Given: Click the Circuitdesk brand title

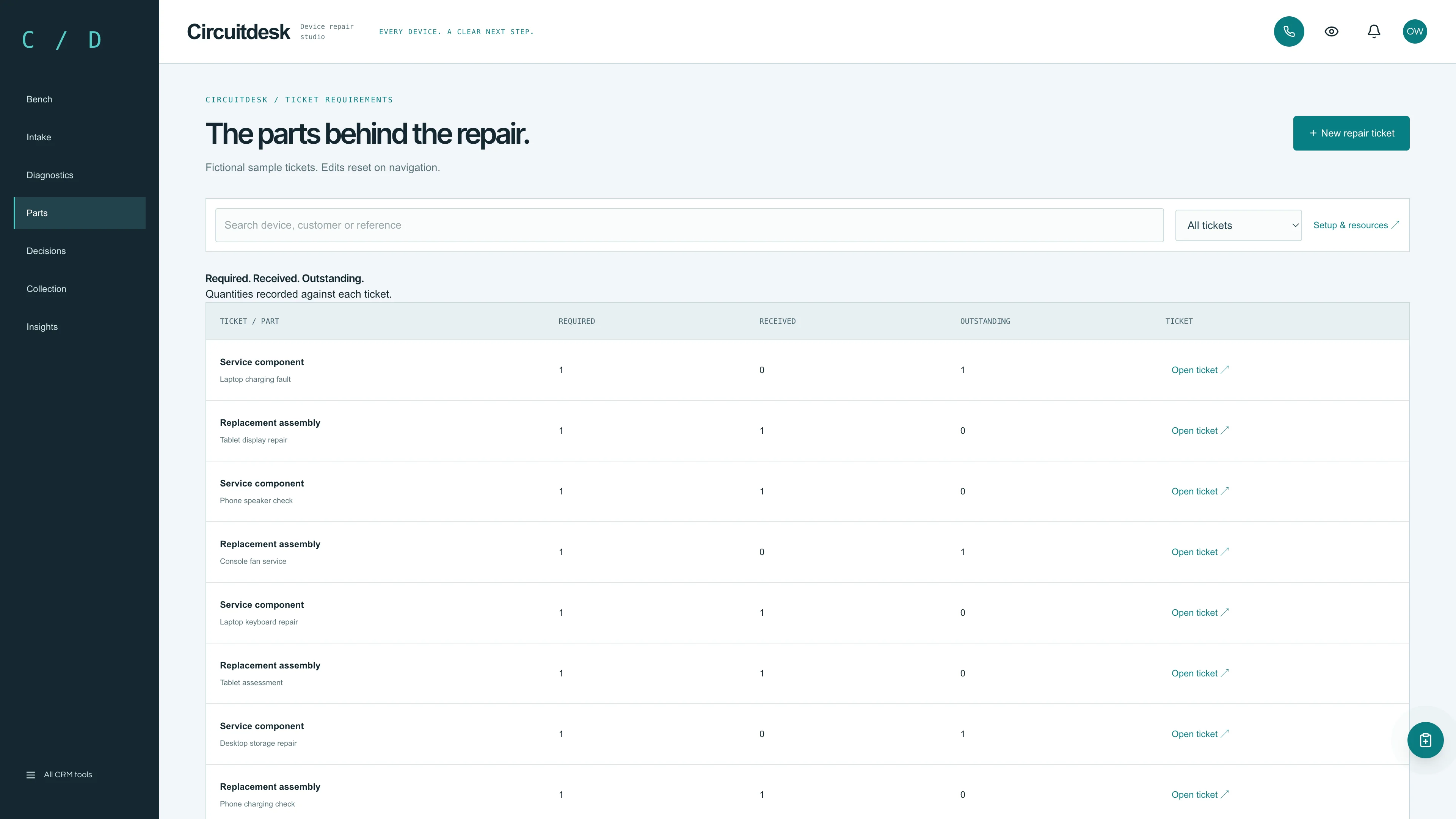Looking at the screenshot, I should pos(238,31).
